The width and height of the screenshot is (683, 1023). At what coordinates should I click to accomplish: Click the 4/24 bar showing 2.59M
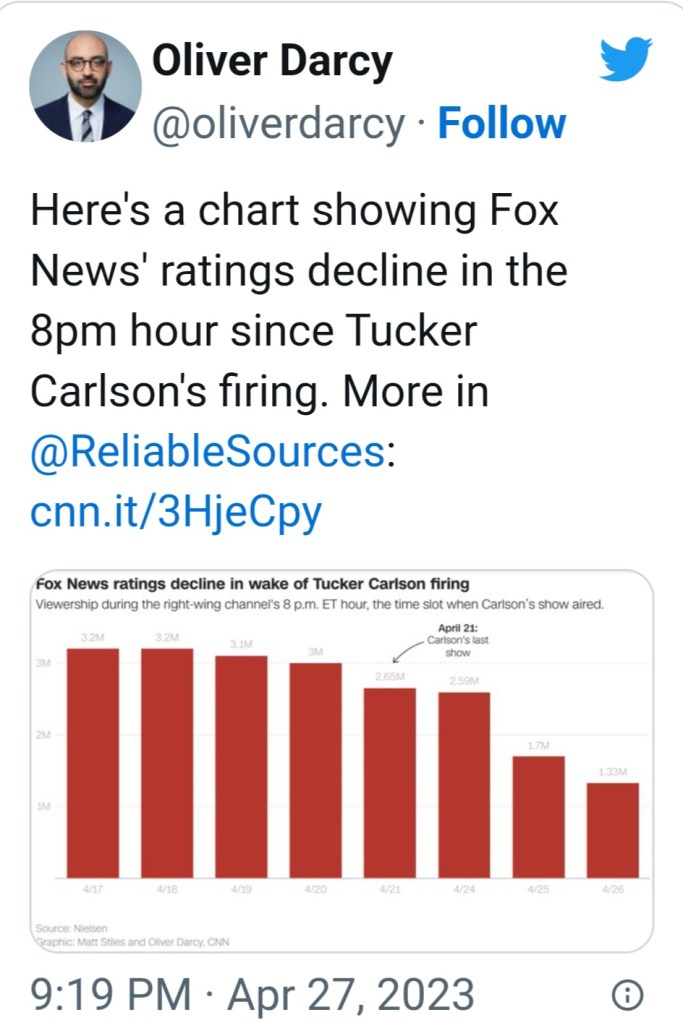(464, 785)
